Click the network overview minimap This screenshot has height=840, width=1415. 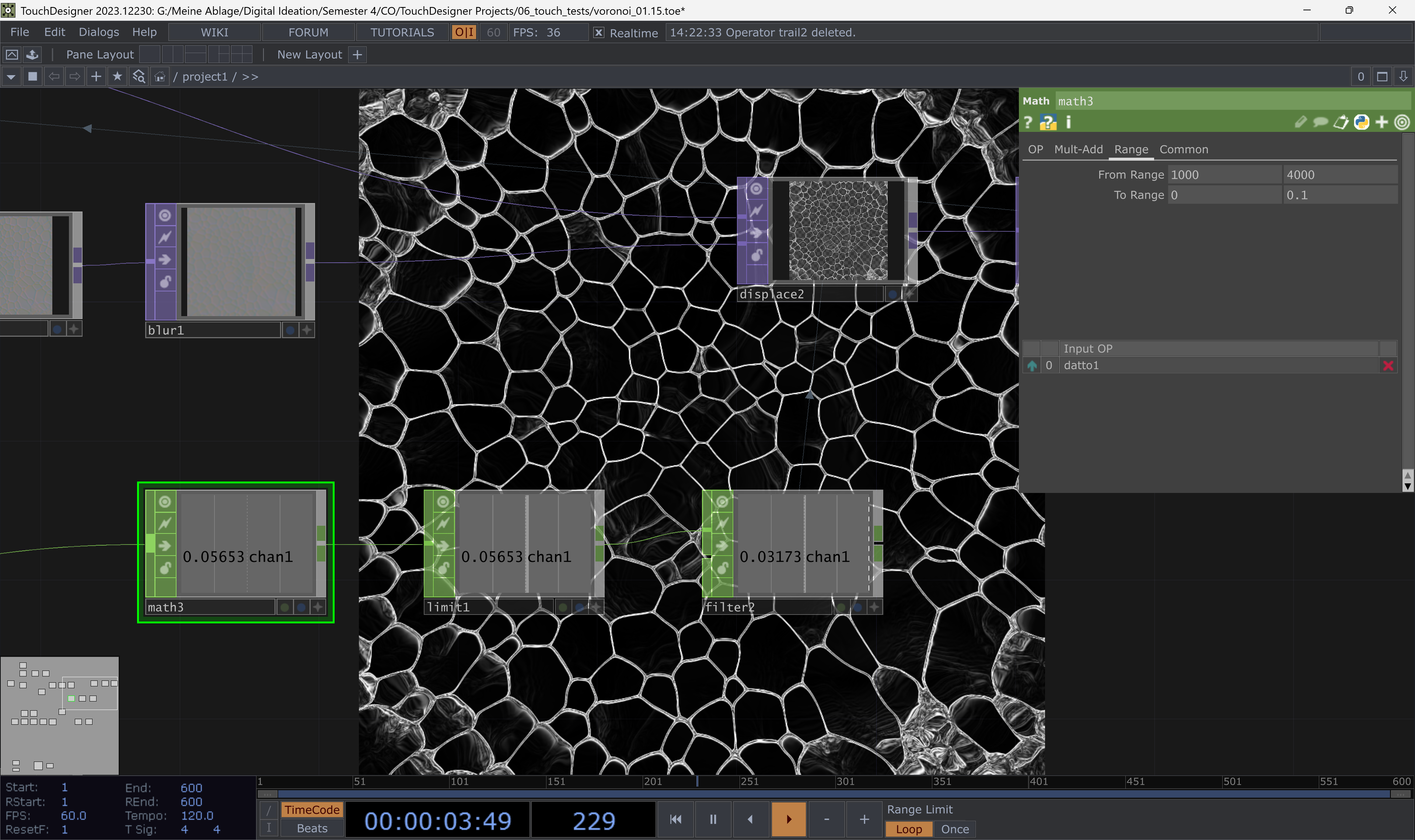[59, 715]
